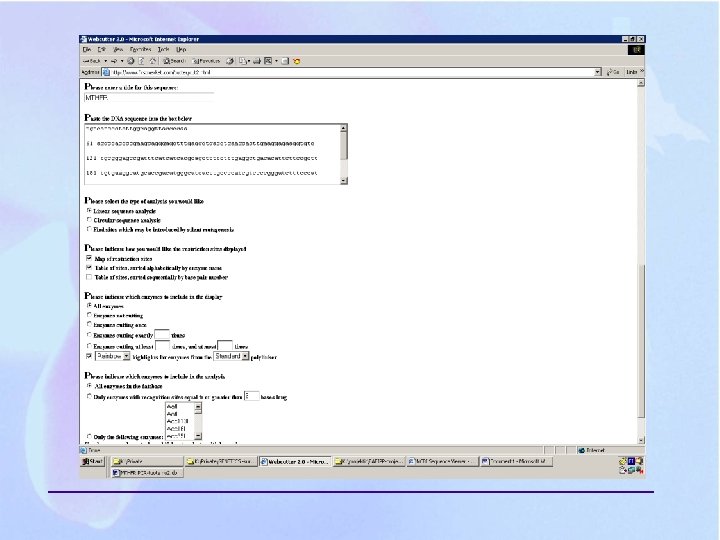Select Enzymes not cutting radio button

pos(89,315)
